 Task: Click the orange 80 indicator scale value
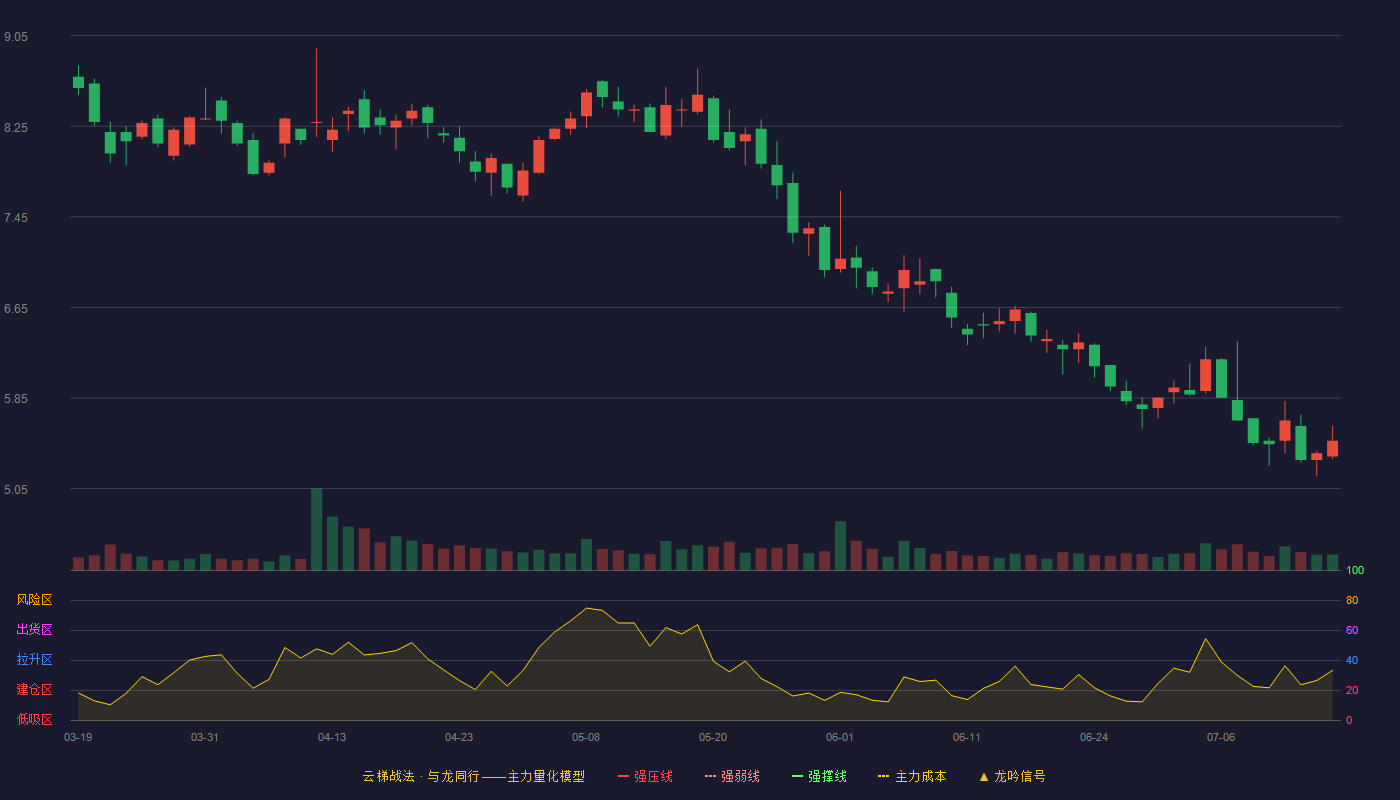tap(1352, 601)
